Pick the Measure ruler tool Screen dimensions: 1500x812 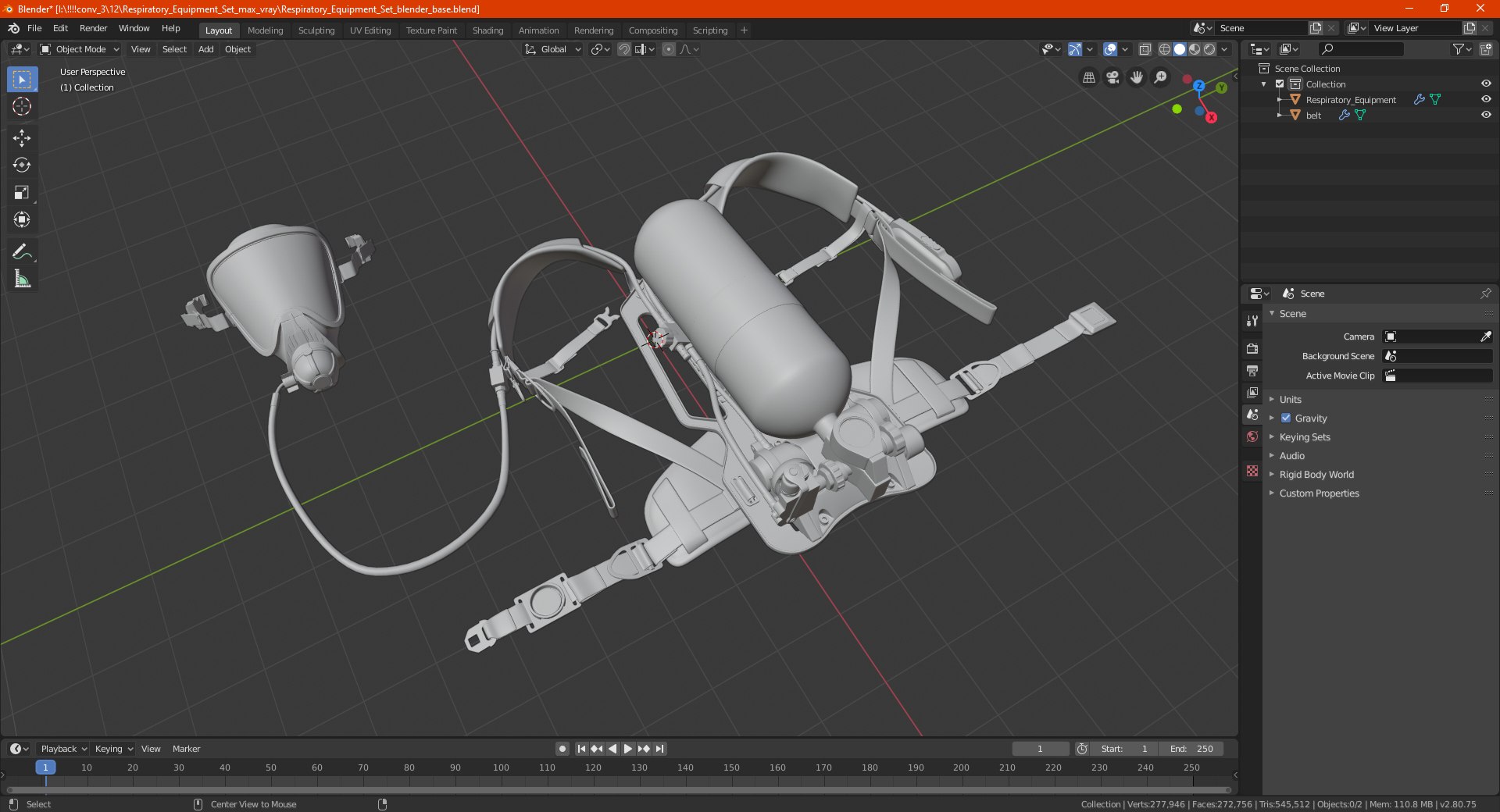(x=22, y=279)
